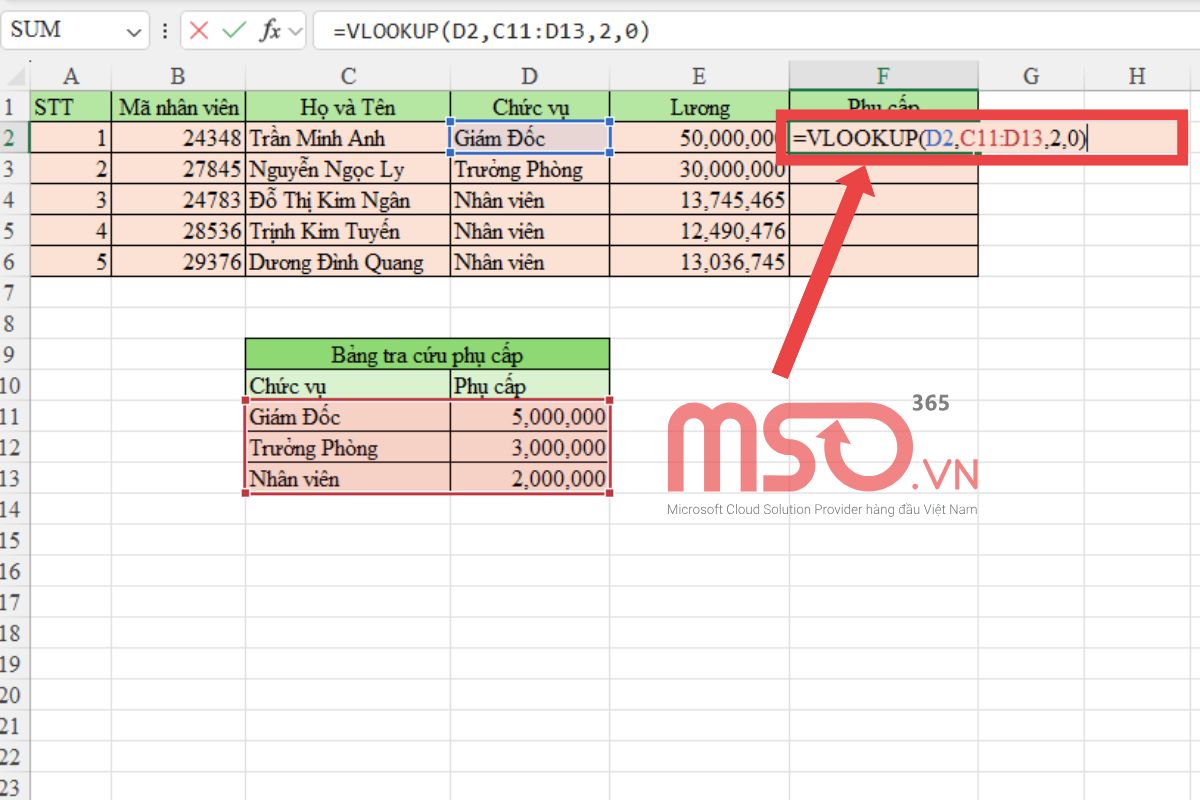Select the salary cell 30,000,000
Screen dimensions: 1200x800
tap(699, 169)
